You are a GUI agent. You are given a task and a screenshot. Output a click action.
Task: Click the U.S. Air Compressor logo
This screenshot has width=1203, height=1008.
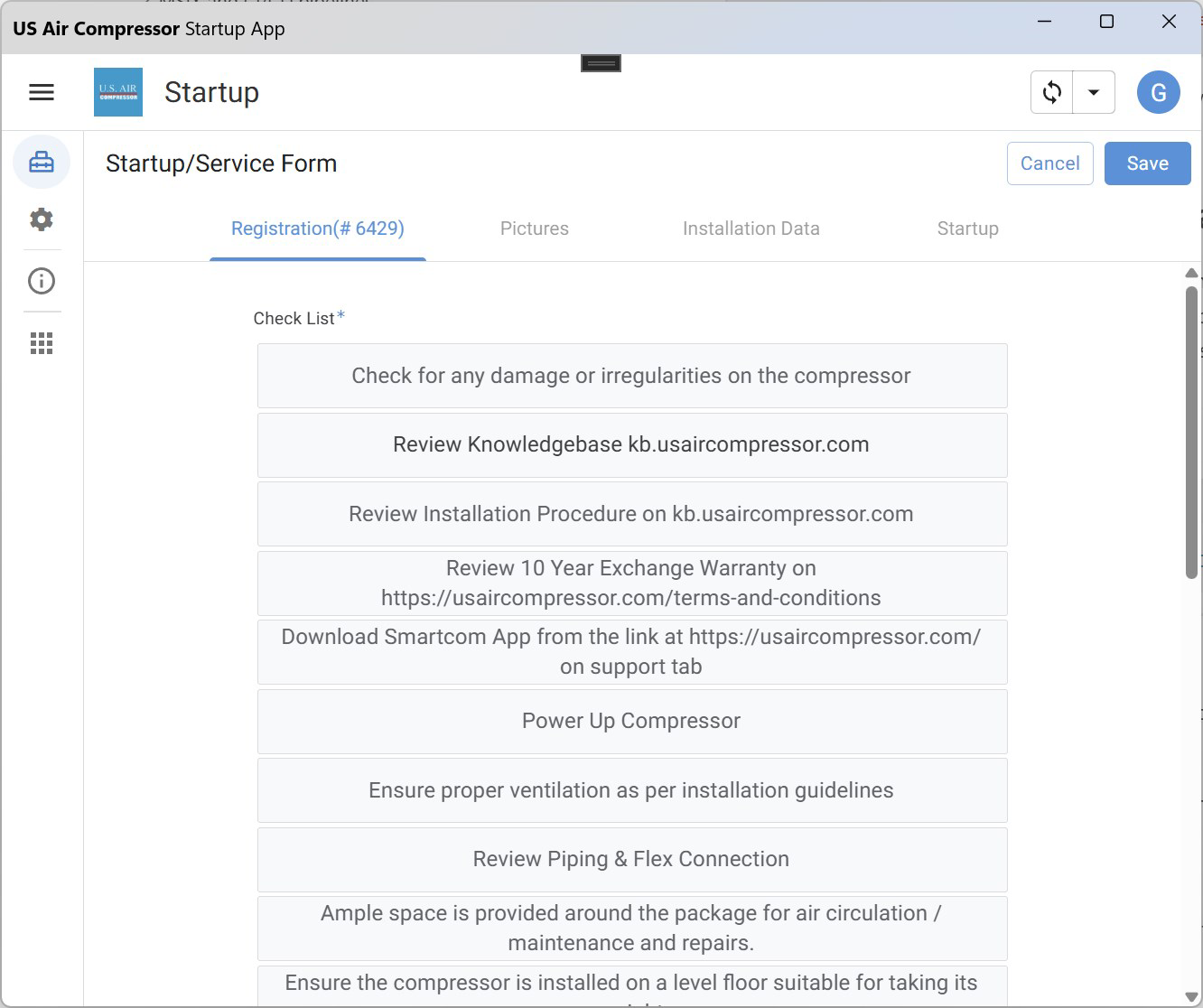click(x=118, y=92)
